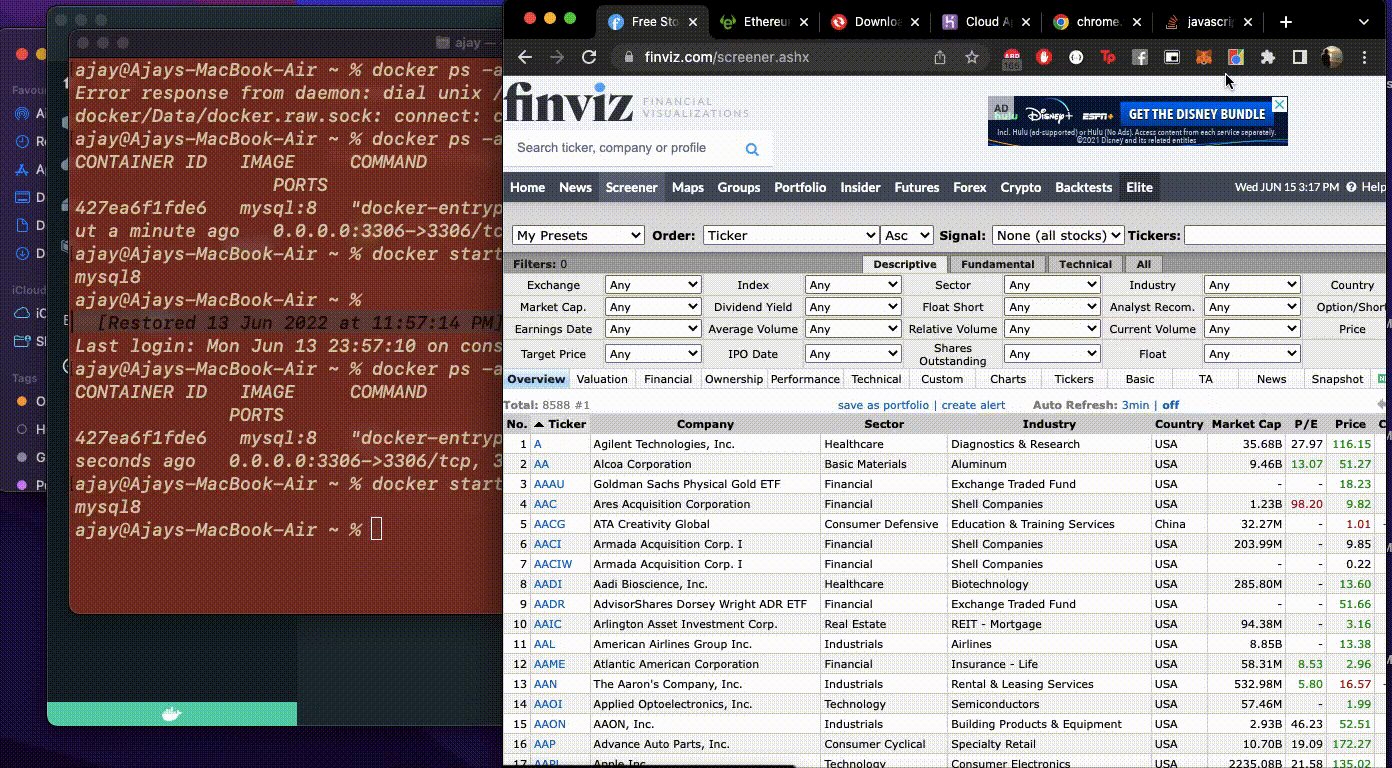Go back in Chrome using back arrow

pyautogui.click(x=525, y=57)
